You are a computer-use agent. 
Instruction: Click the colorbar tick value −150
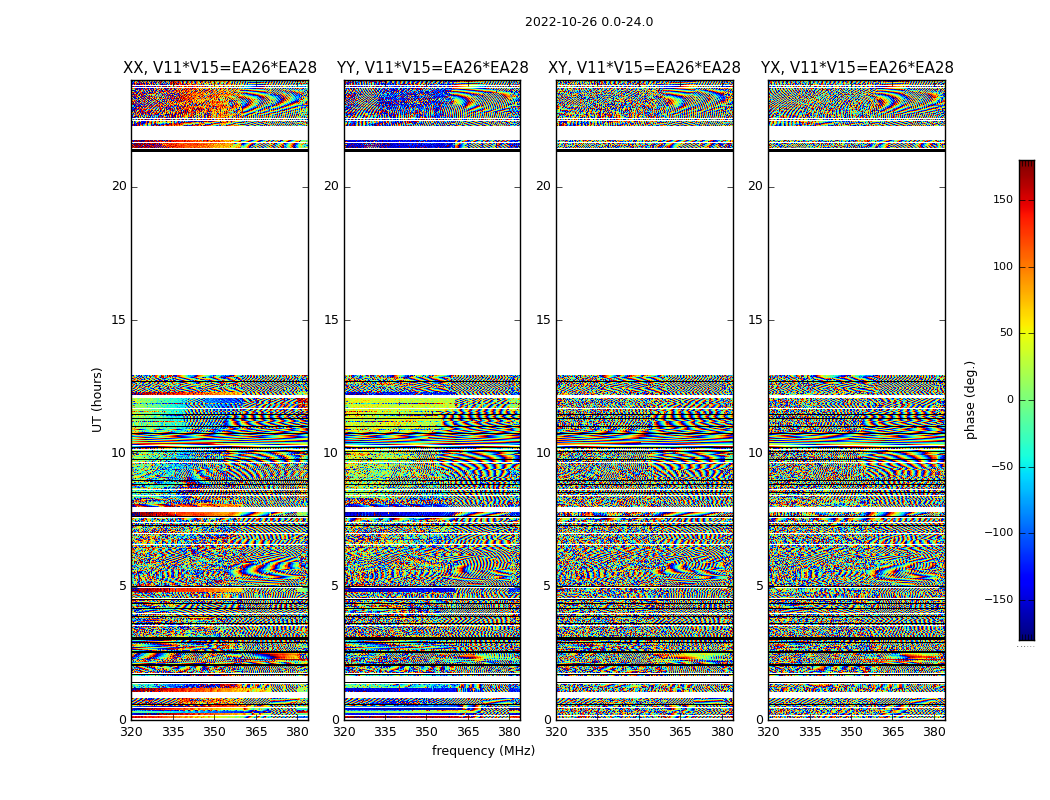(x=998, y=599)
